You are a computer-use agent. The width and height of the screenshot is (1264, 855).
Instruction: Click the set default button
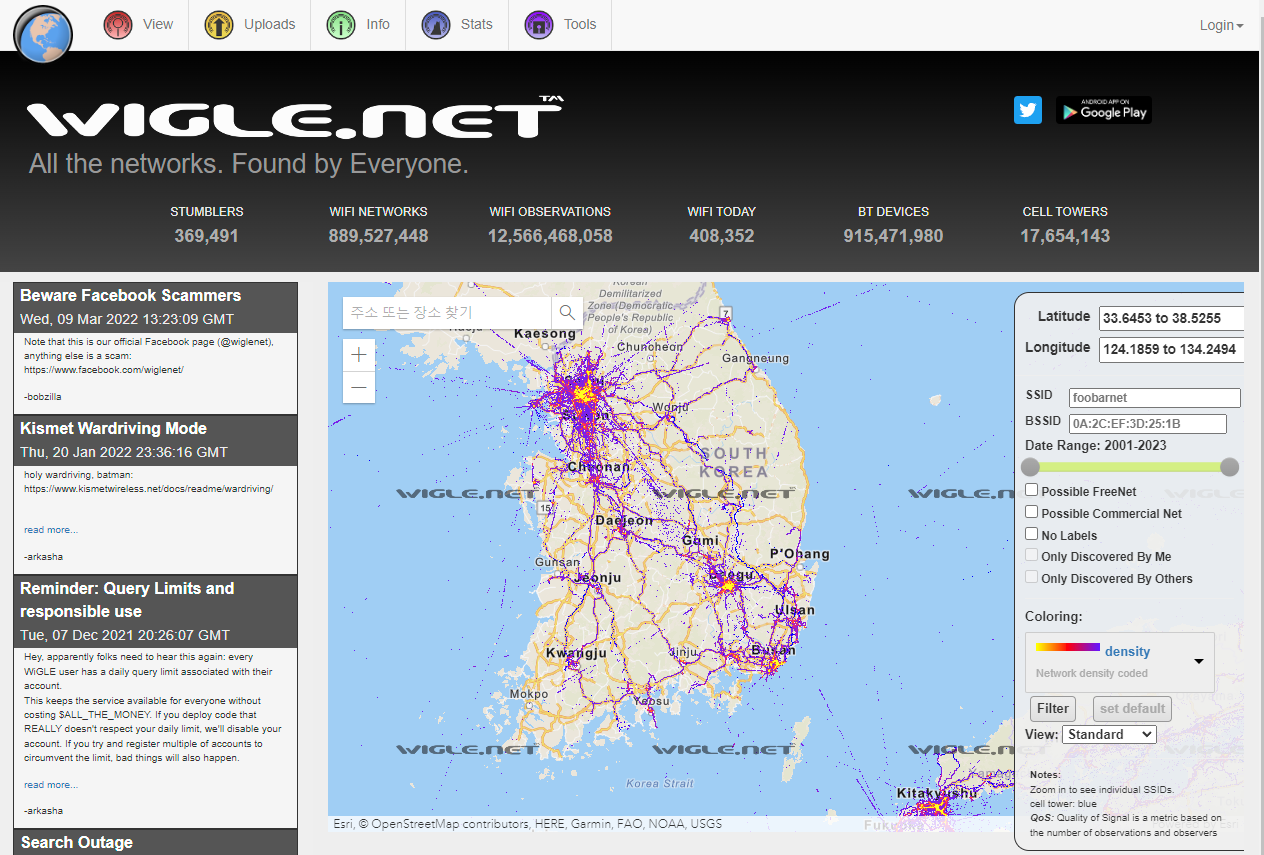click(1132, 709)
